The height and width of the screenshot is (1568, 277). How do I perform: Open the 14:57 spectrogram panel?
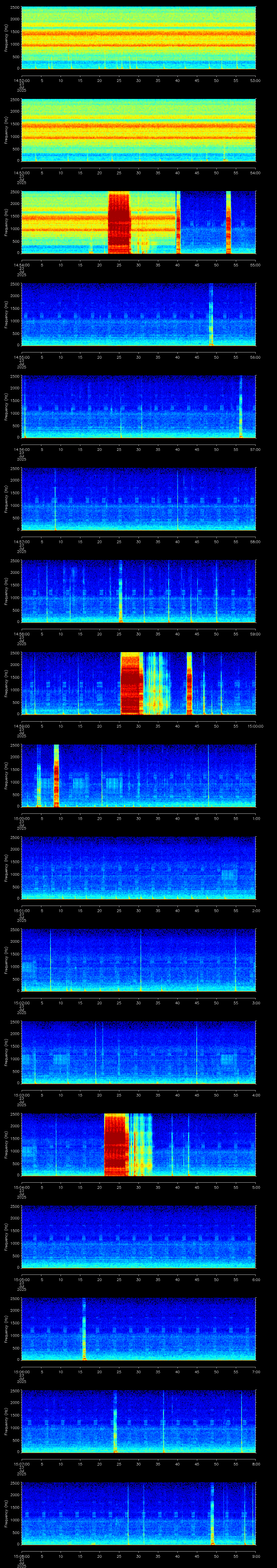(x=138, y=499)
